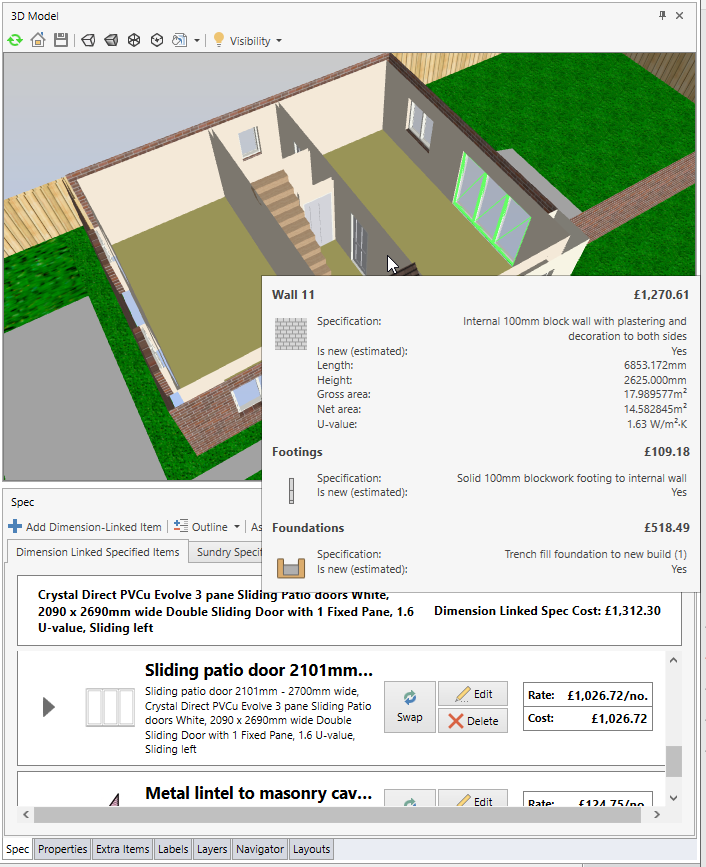Click Add Dimension-Linked Item

85,527
